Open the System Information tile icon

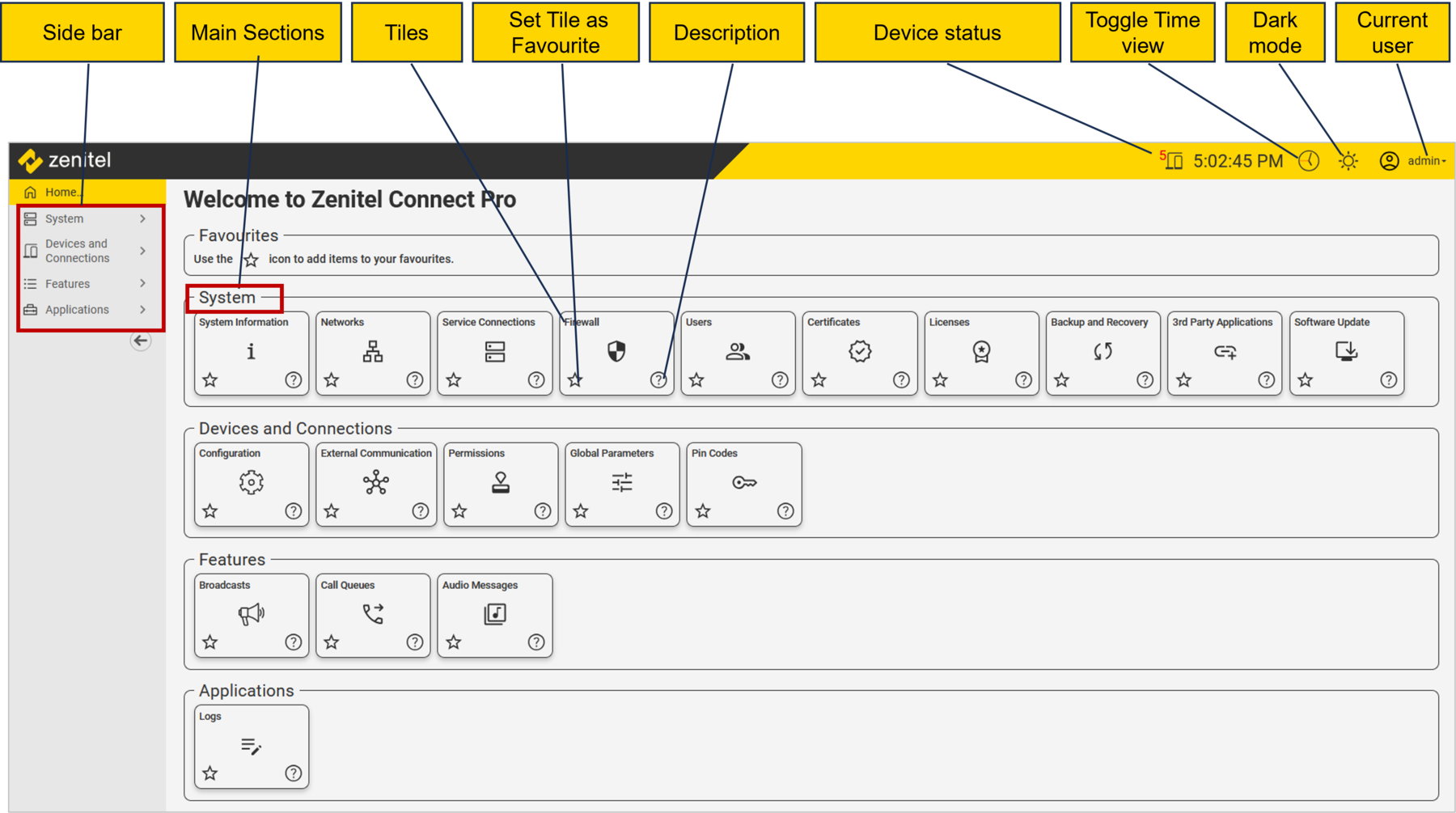[x=251, y=352]
